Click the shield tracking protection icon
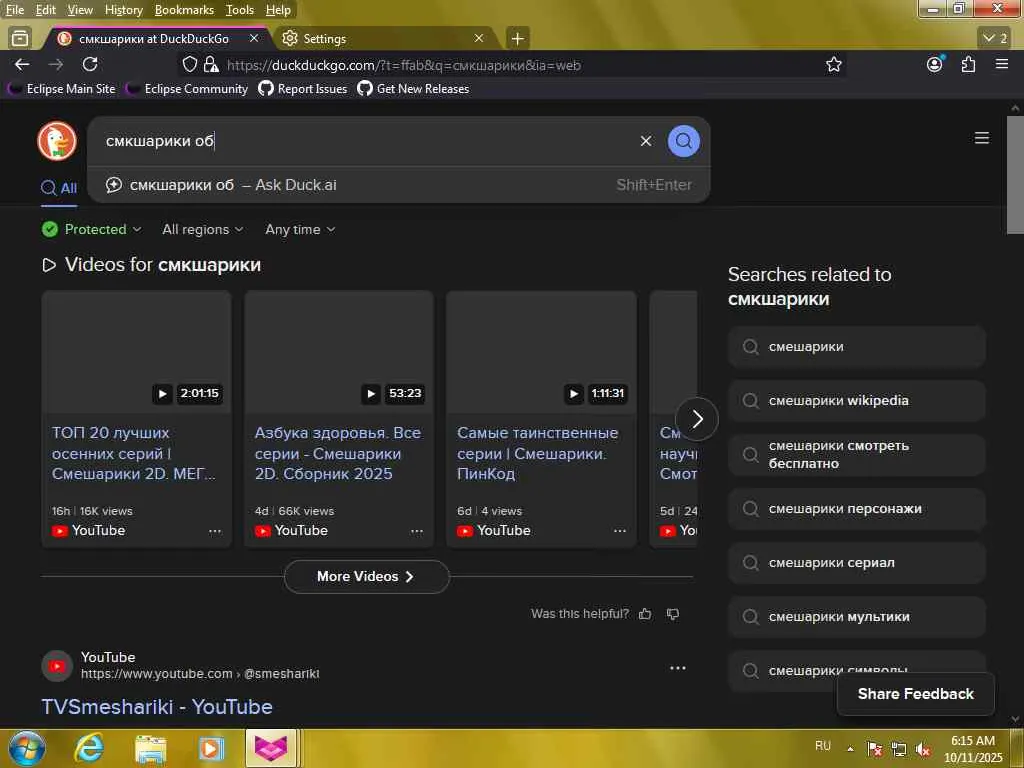The width and height of the screenshot is (1024, 768). coord(189,64)
